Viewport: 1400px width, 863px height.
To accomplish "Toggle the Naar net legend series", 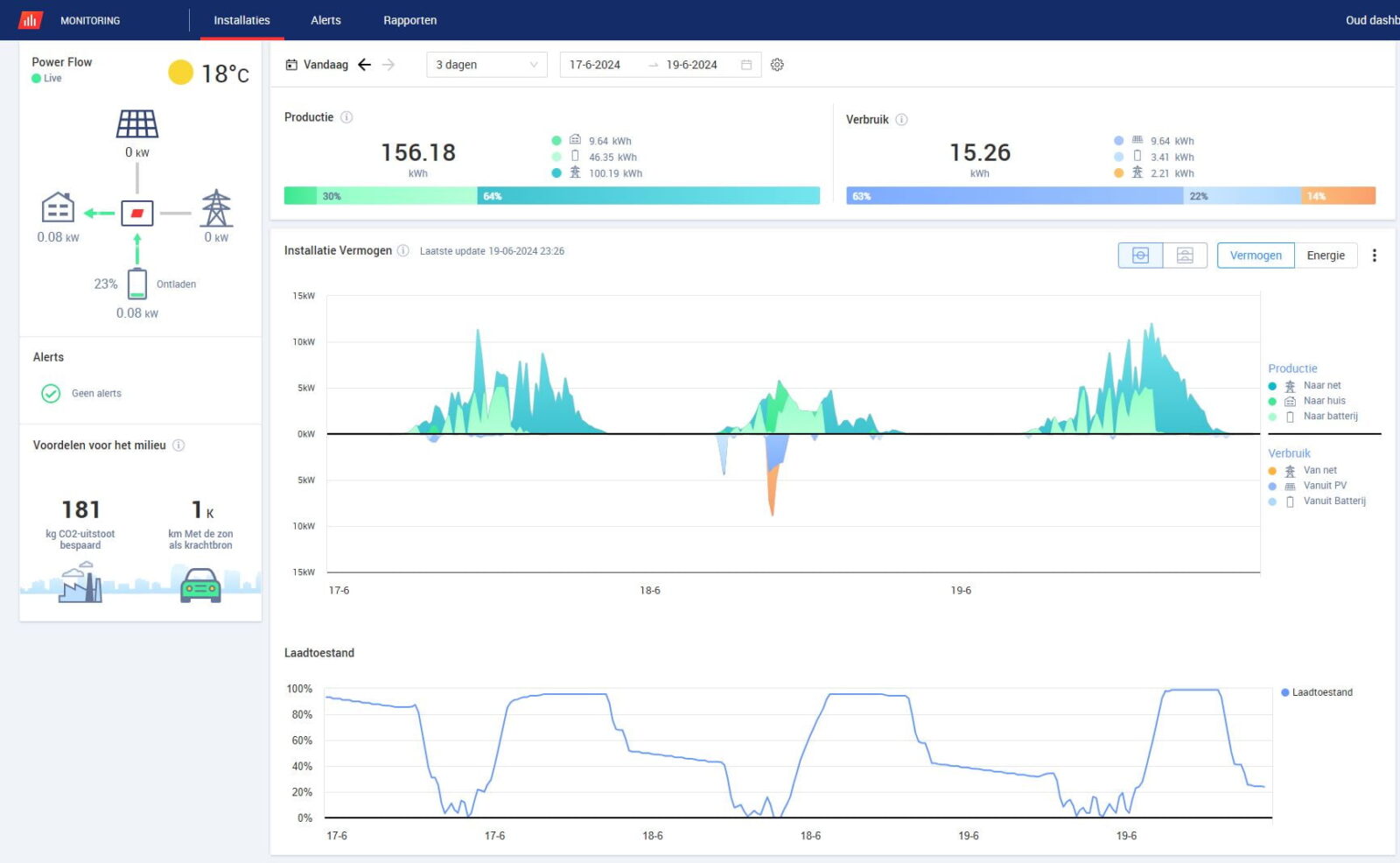I will (1321, 385).
